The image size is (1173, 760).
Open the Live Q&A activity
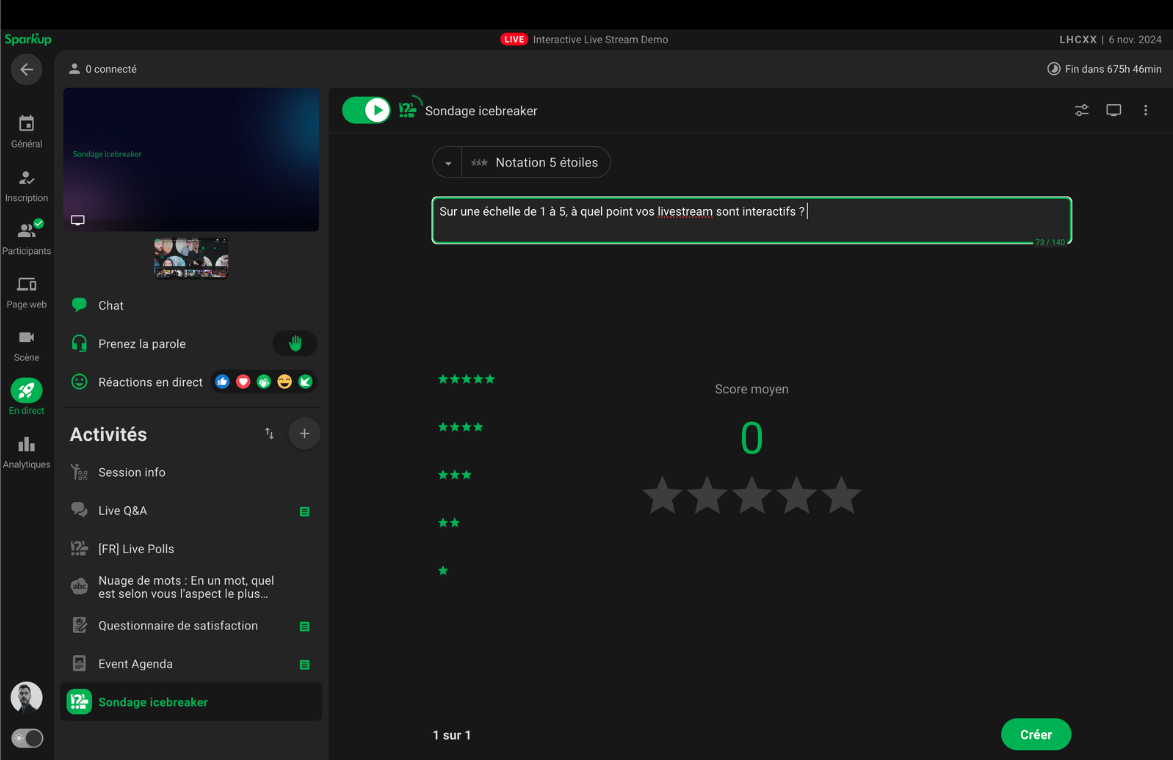click(123, 511)
